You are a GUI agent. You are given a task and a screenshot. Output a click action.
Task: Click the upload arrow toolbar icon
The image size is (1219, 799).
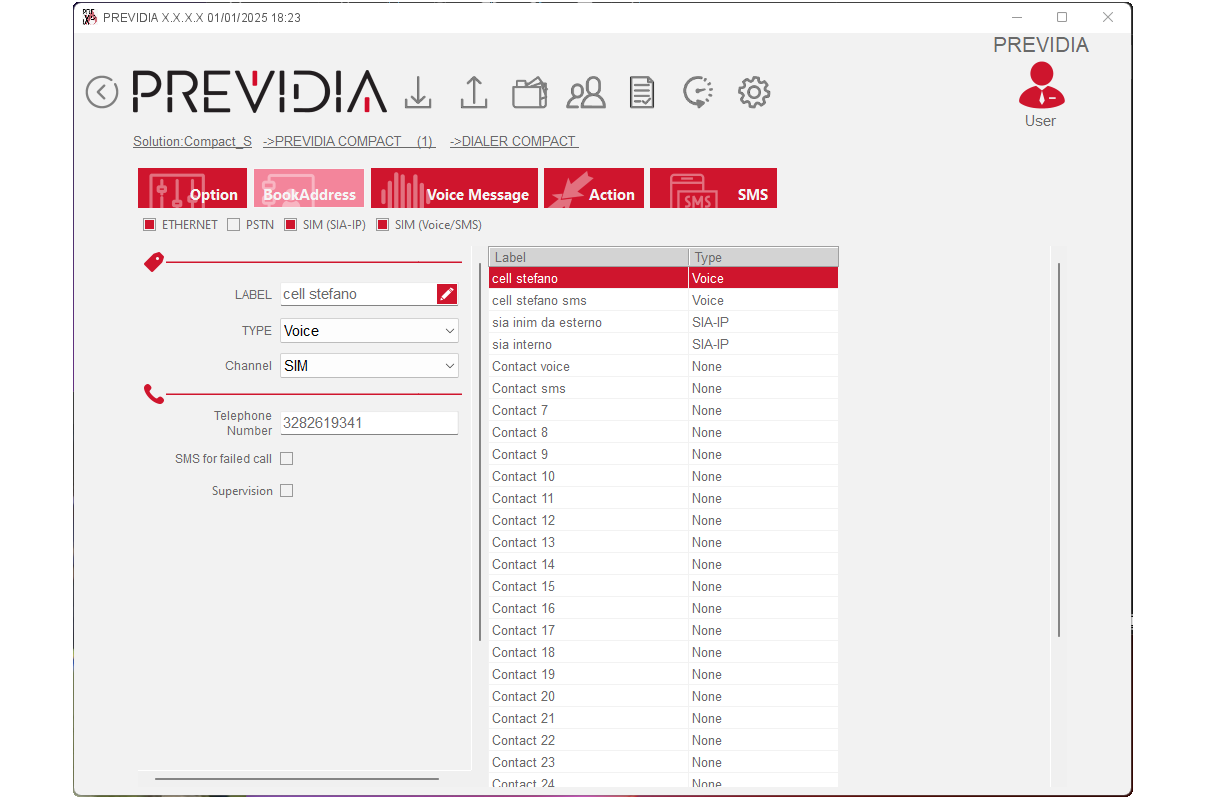tap(473, 92)
